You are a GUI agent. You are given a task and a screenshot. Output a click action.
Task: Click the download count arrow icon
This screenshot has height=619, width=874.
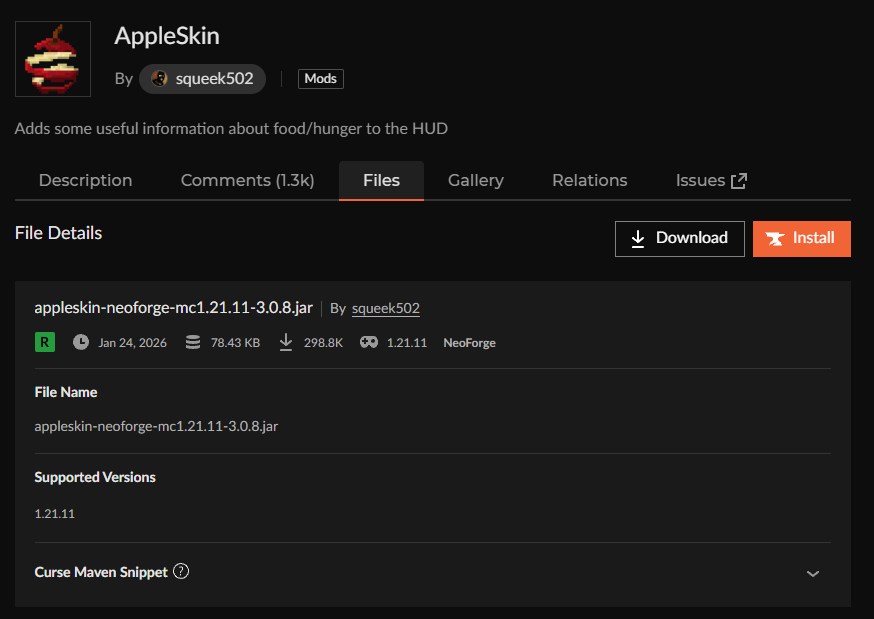[x=286, y=342]
